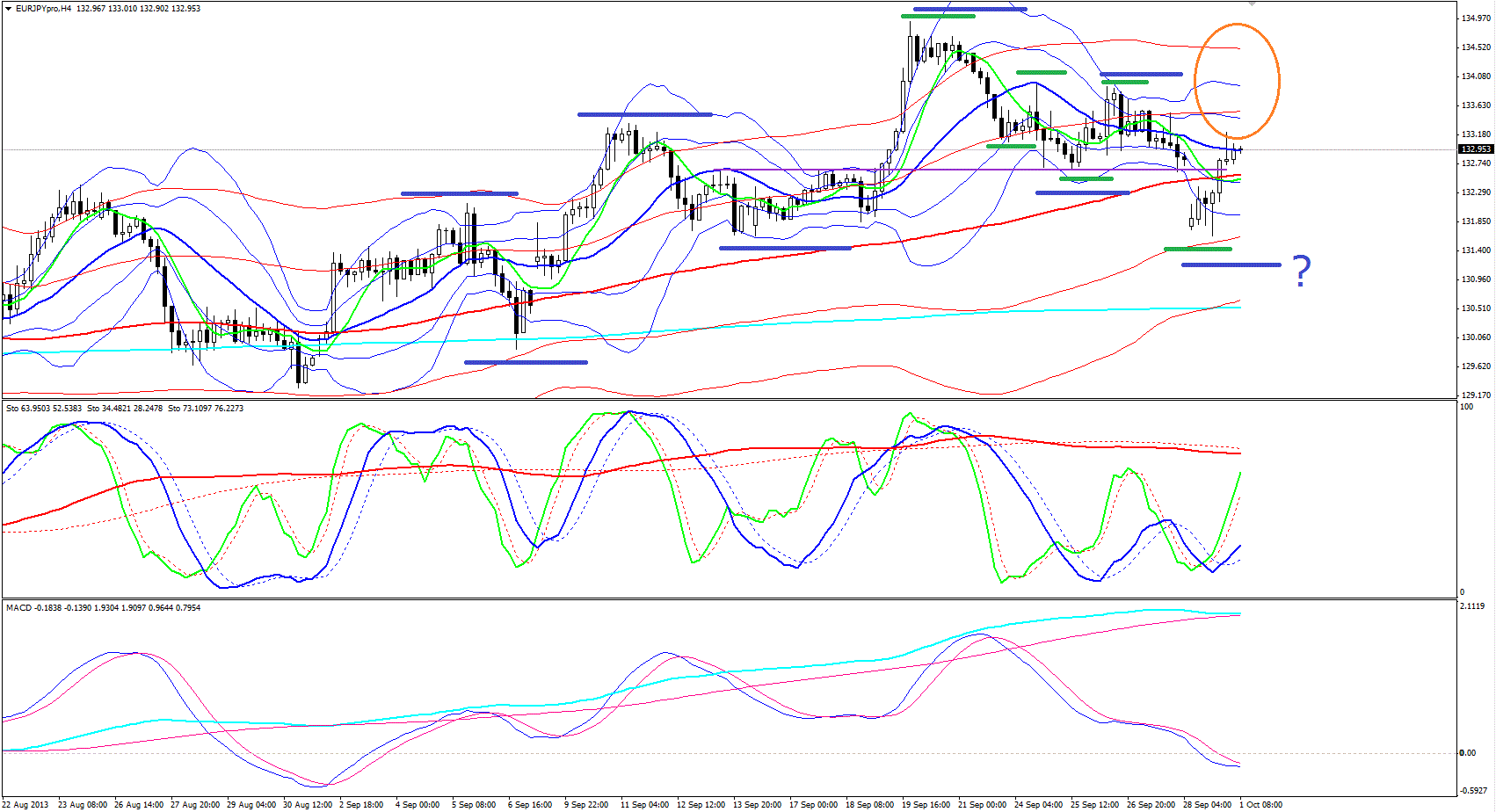Select the green line above the question mark line
Image resolution: width=1496 pixels, height=812 pixels.
(x=1197, y=250)
